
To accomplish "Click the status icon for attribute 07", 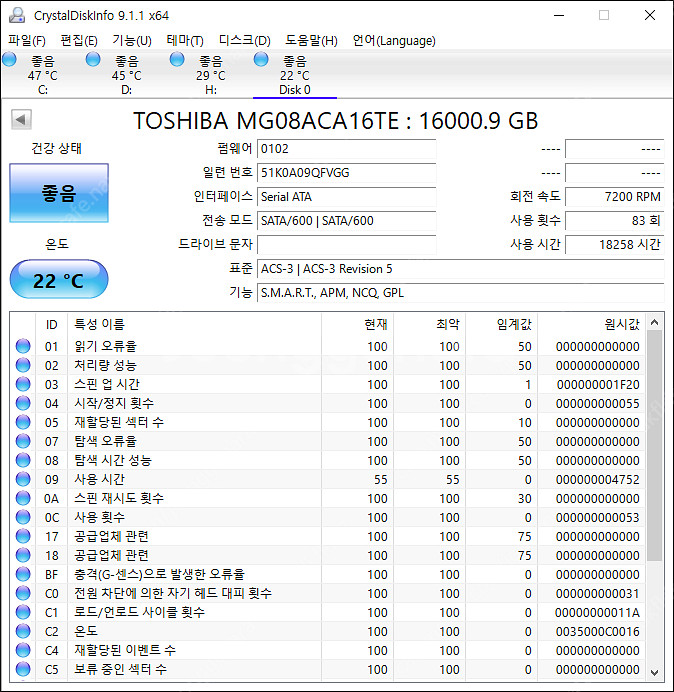I will [23, 441].
